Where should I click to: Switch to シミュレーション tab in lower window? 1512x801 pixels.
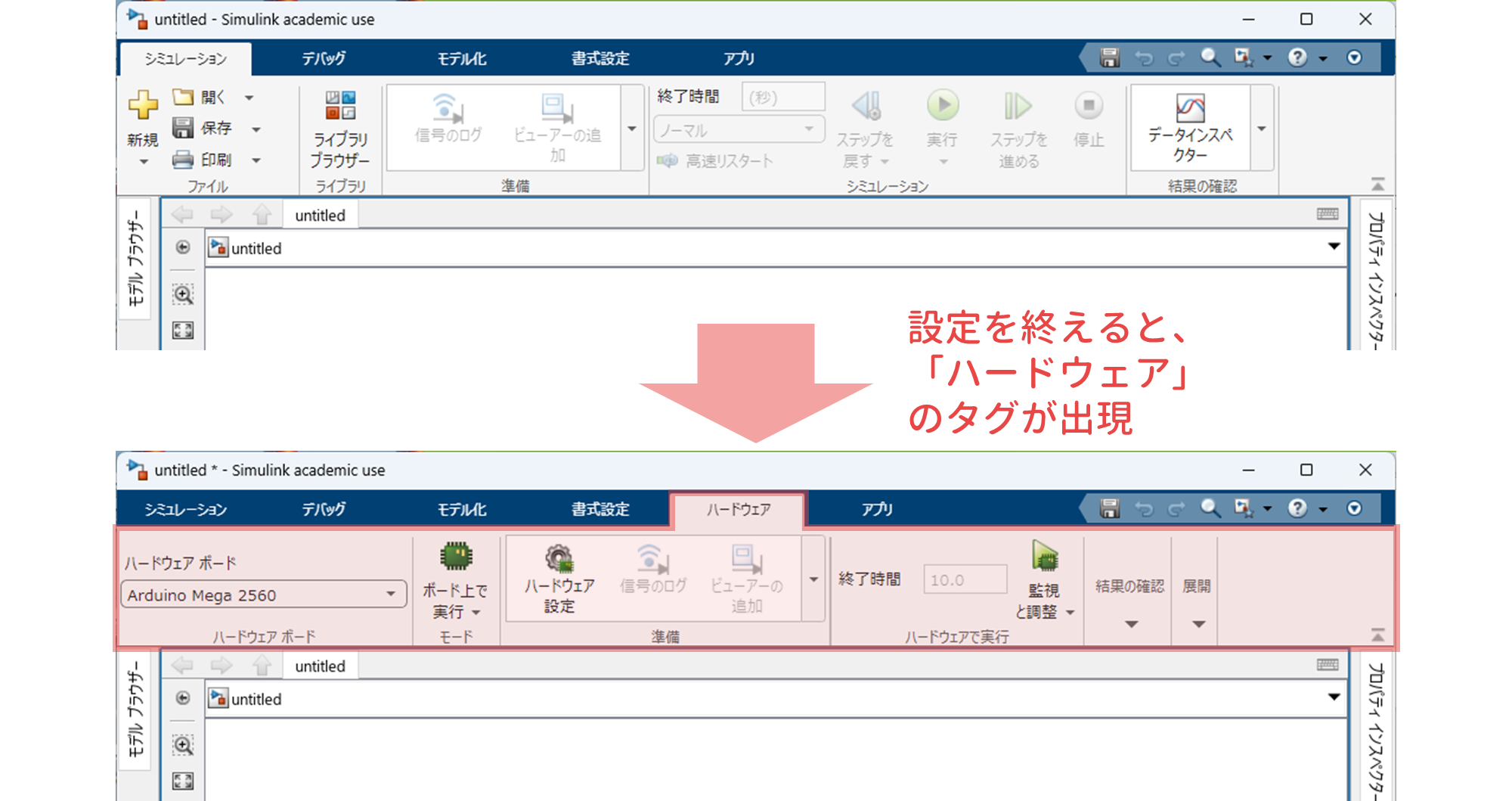[185, 509]
